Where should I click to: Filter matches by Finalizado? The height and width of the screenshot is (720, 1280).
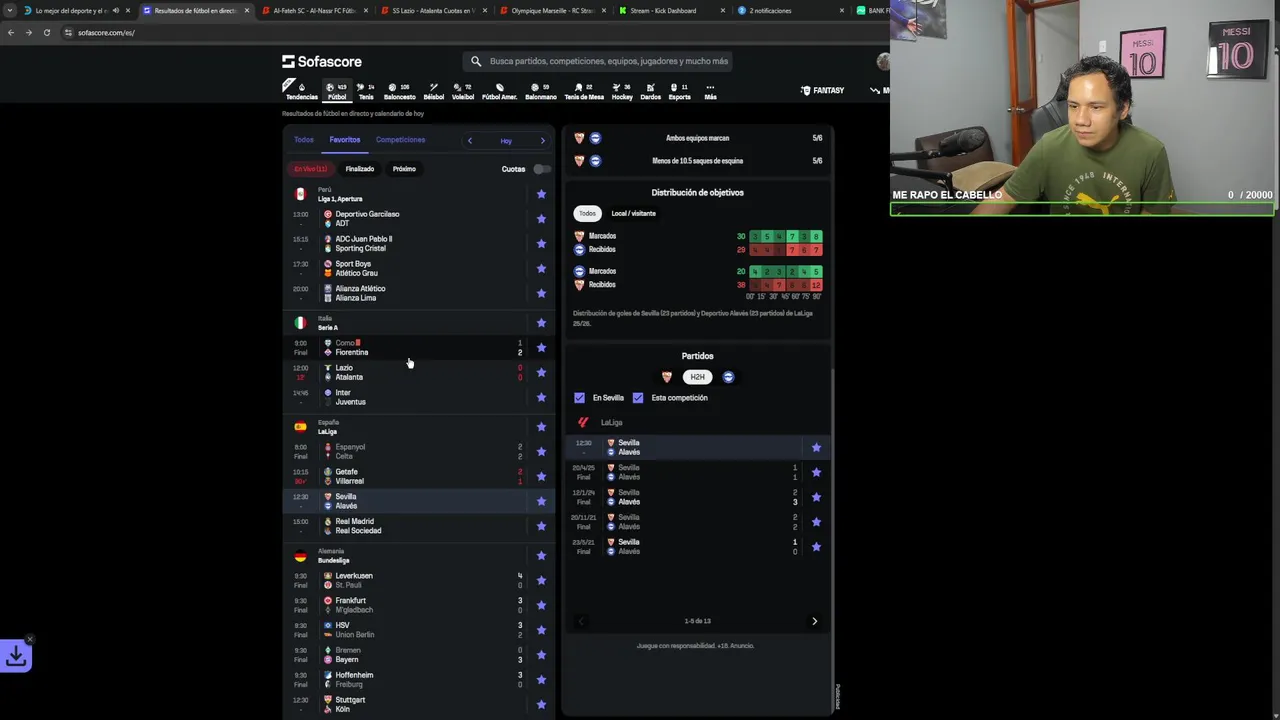tap(360, 169)
